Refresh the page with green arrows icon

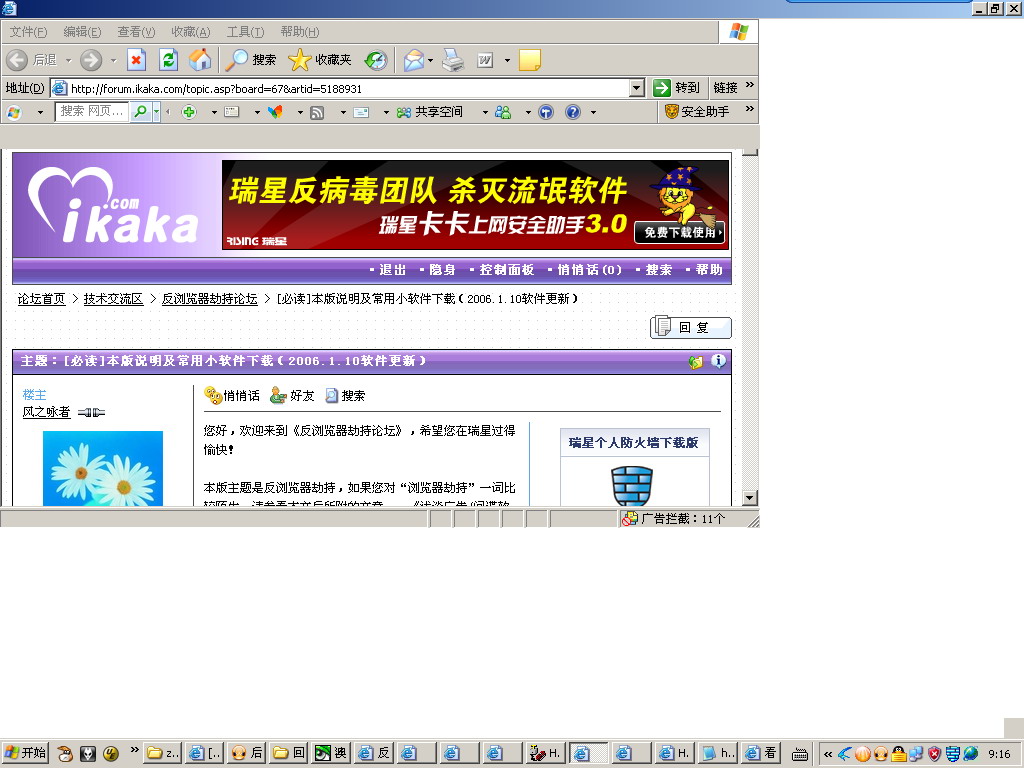pyautogui.click(x=168, y=60)
